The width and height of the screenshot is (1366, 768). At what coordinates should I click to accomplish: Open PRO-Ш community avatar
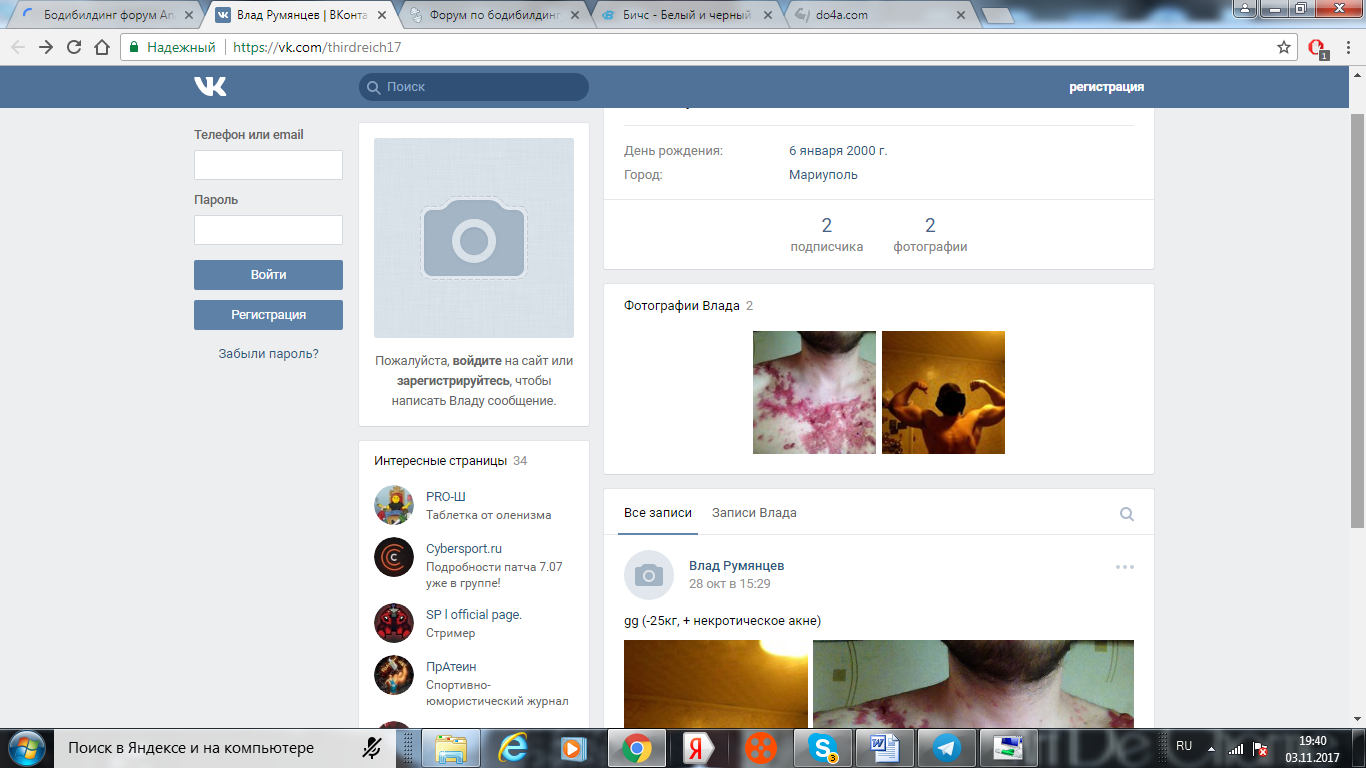pos(394,505)
